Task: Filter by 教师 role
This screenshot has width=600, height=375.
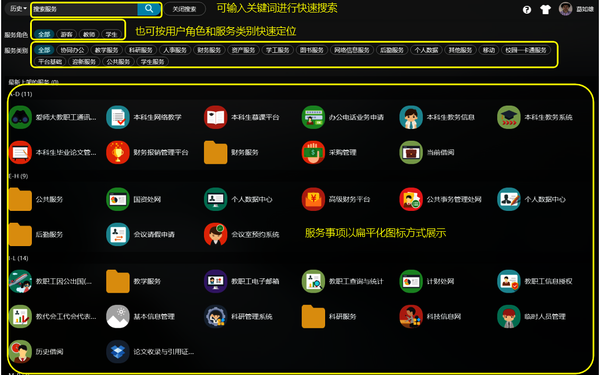Action: point(89,34)
